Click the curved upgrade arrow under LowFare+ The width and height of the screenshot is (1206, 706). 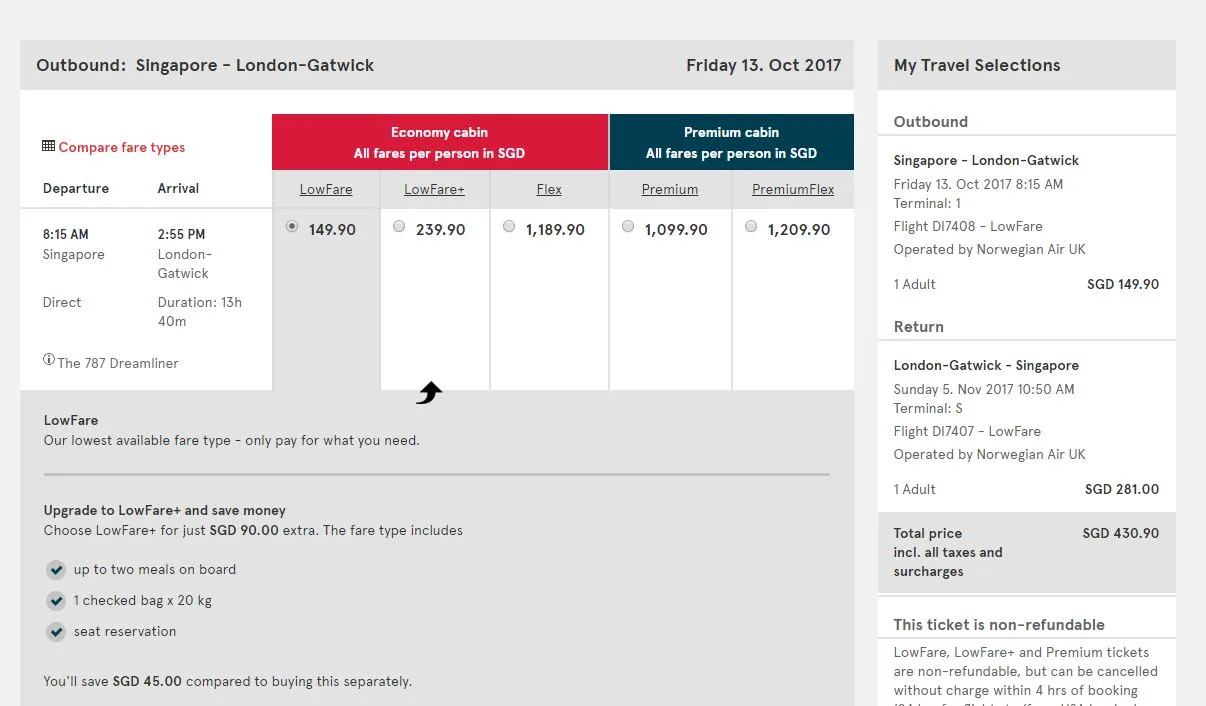[x=429, y=393]
